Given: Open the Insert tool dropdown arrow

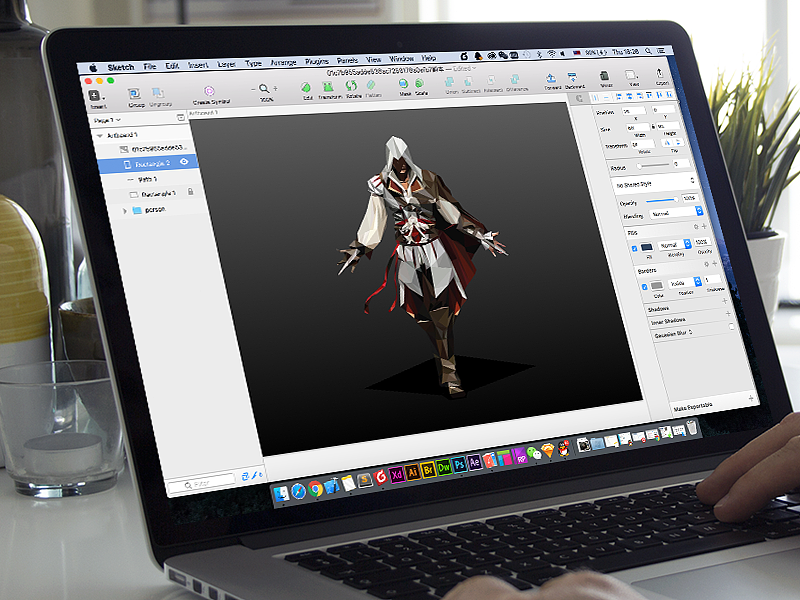Looking at the screenshot, I should tap(104, 97).
